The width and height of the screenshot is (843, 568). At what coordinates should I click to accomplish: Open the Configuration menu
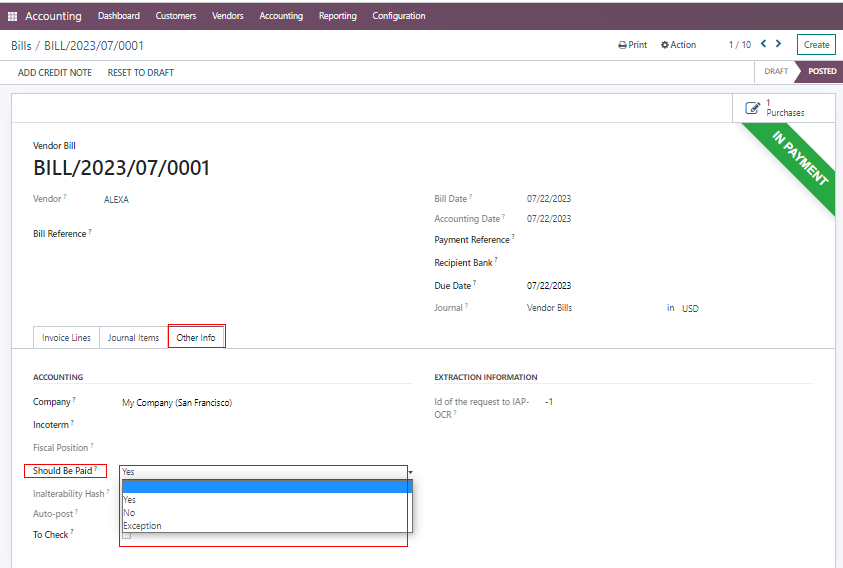coord(398,16)
